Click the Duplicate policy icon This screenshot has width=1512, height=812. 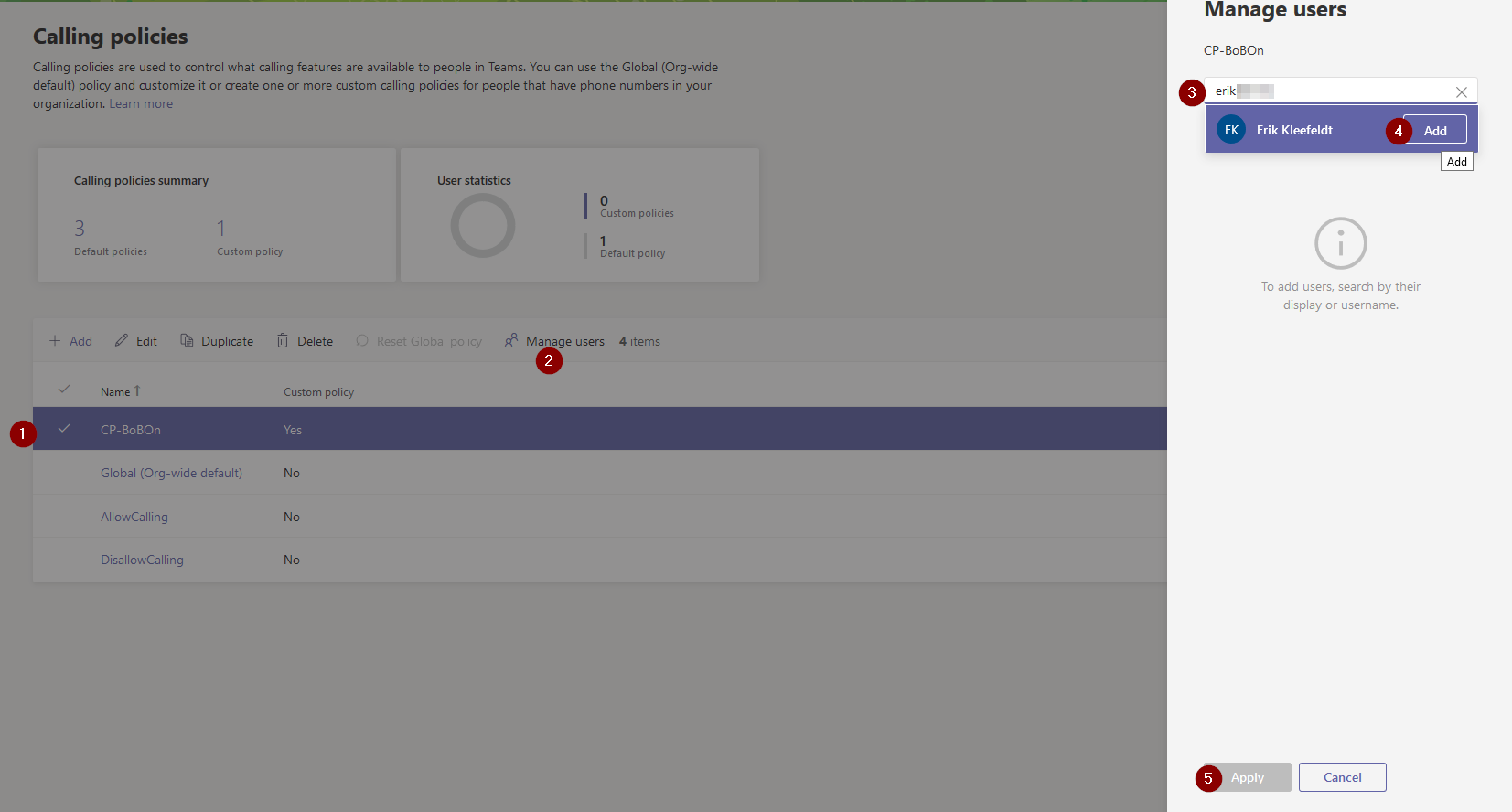coord(187,341)
